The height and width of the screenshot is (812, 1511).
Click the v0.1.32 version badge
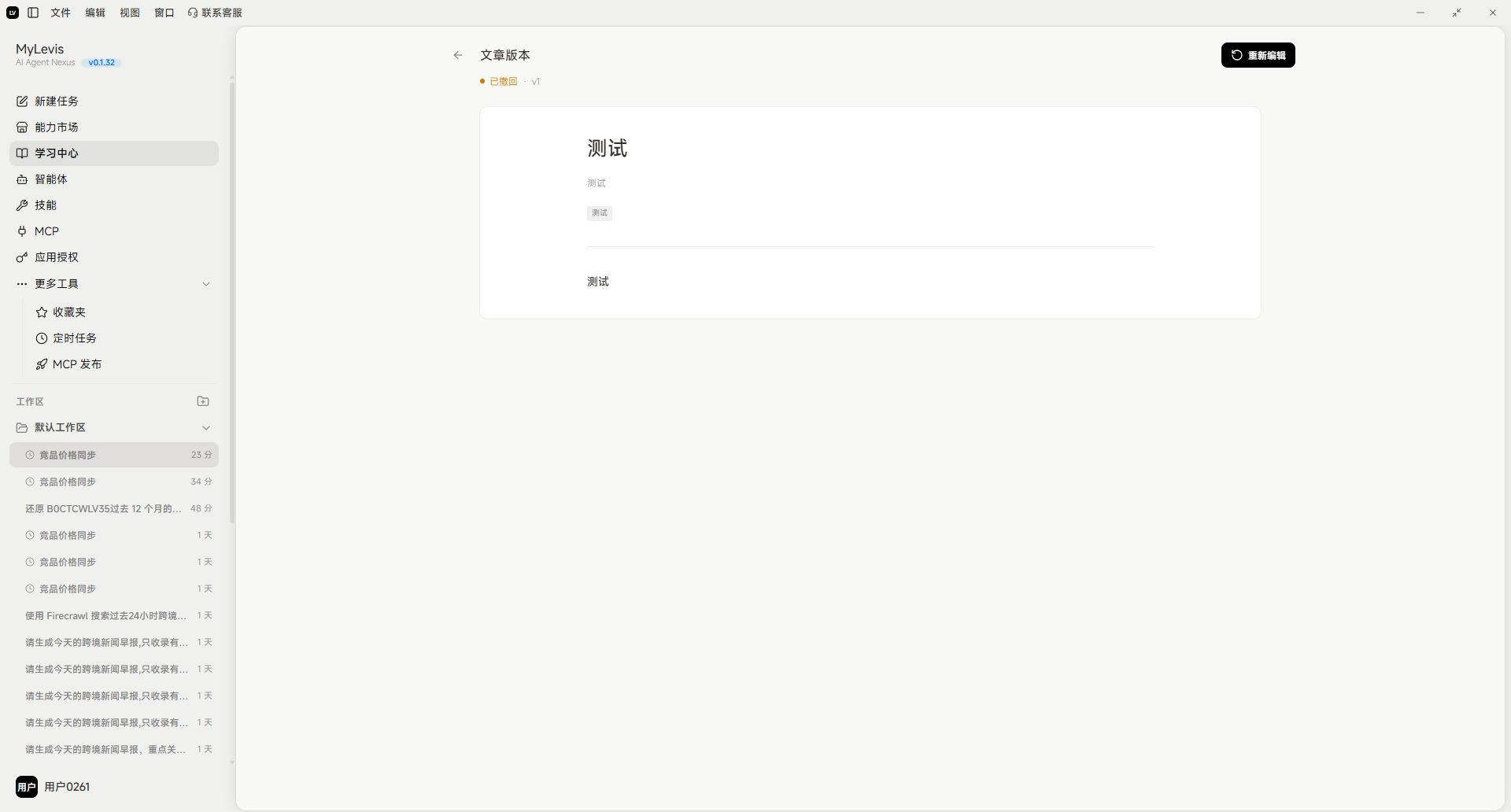[102, 63]
